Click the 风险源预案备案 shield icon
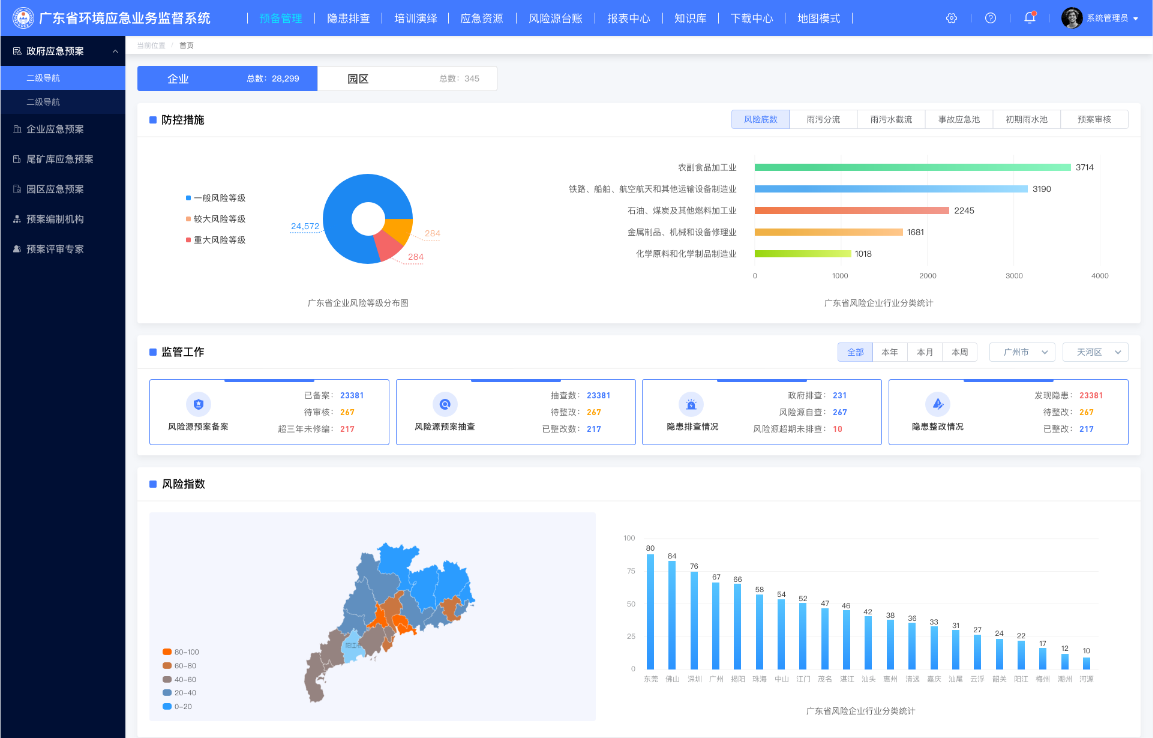The width and height of the screenshot is (1153, 738). [199, 404]
